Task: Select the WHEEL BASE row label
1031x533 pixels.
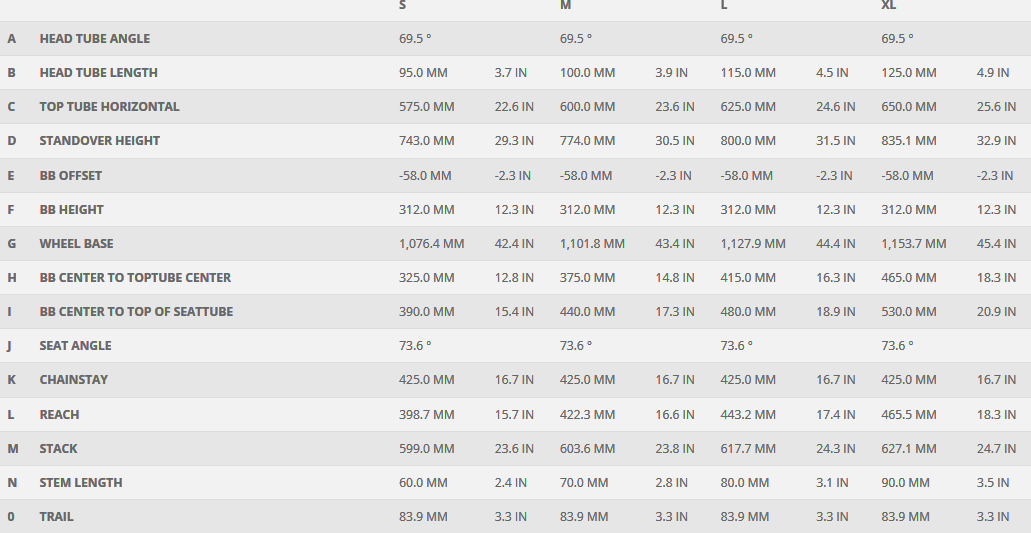Action: click(x=76, y=244)
